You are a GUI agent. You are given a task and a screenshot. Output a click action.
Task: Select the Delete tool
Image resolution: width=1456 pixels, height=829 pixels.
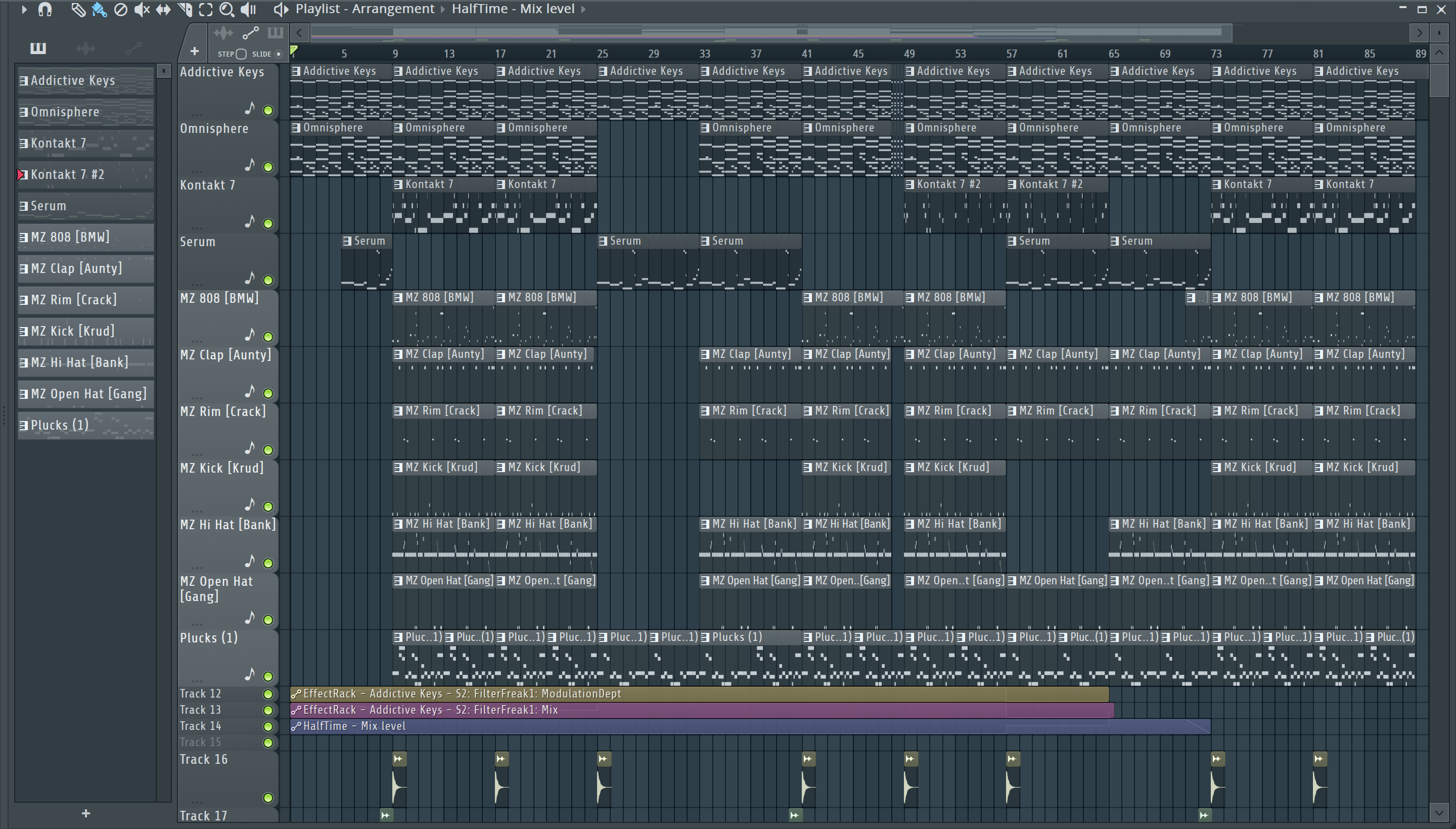[x=121, y=9]
